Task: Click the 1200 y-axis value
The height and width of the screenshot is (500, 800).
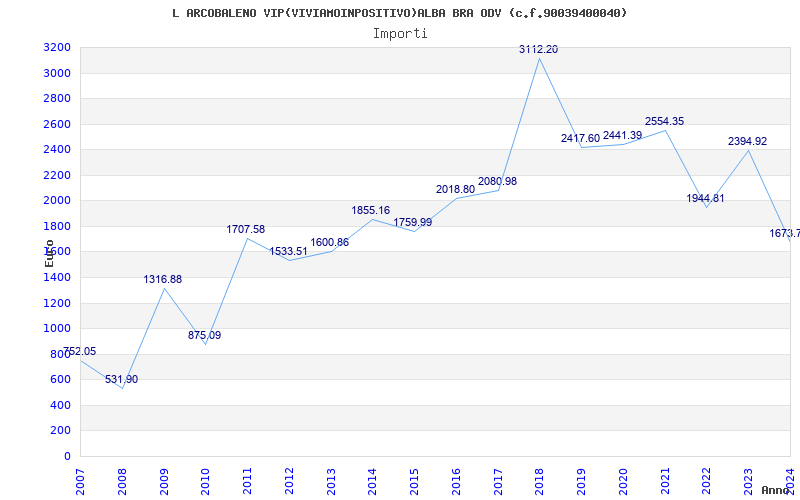Action: coord(57,304)
